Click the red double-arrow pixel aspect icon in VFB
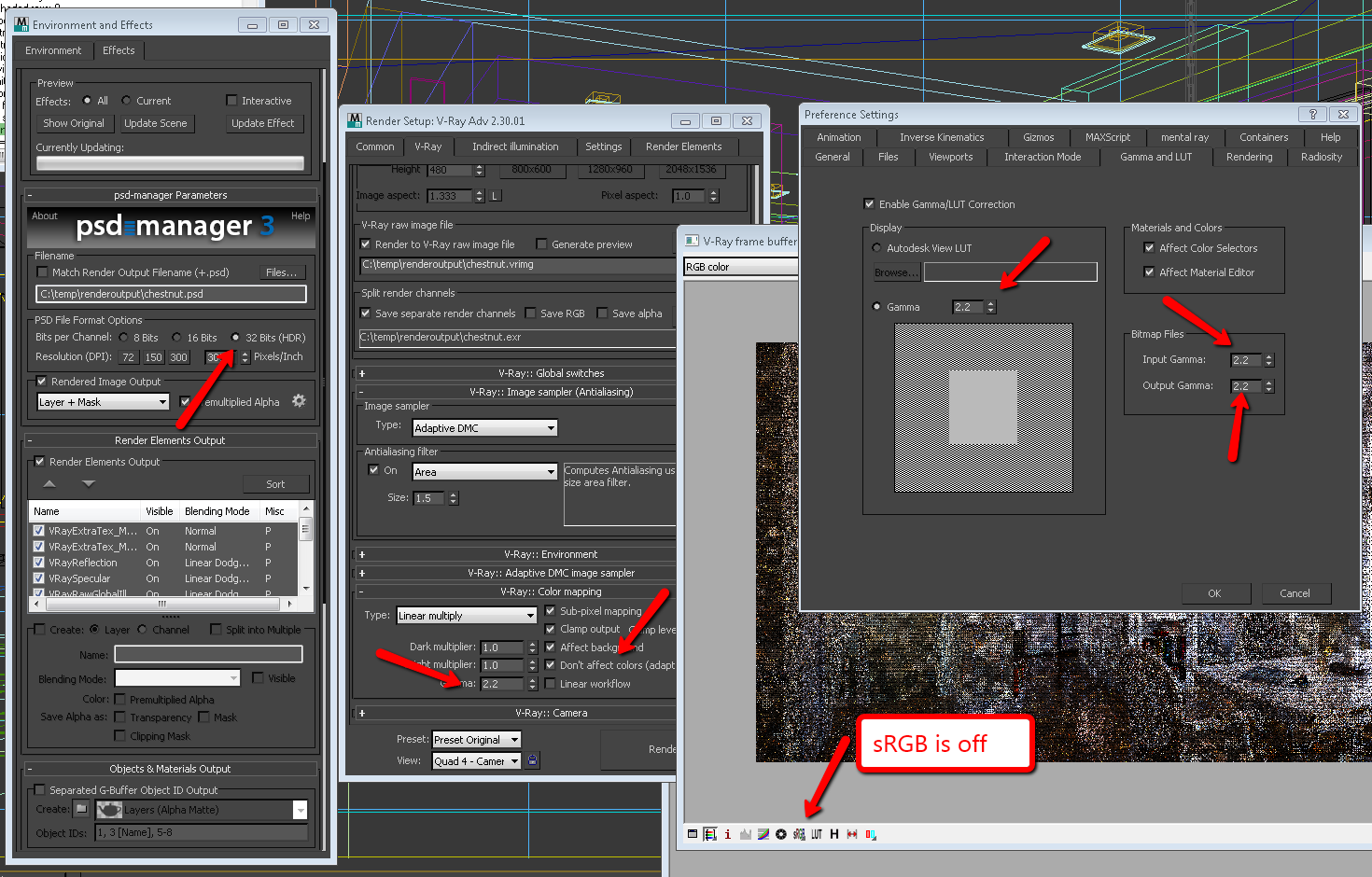The image size is (1372, 877). coord(852,834)
